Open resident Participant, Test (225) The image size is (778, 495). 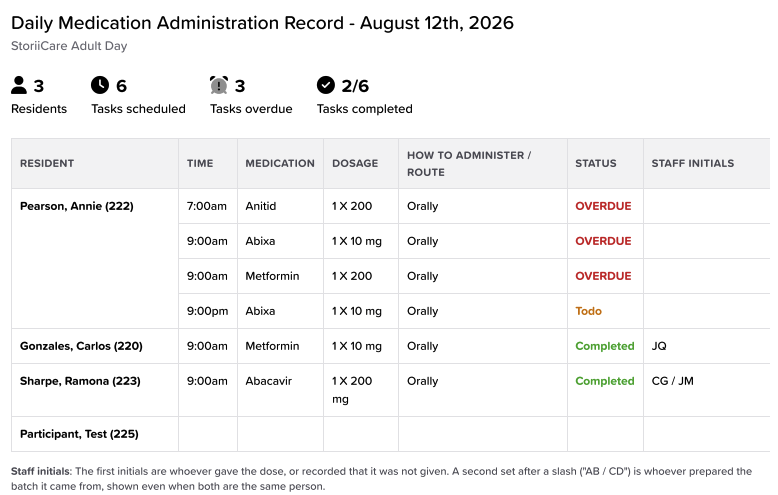[x=79, y=434]
